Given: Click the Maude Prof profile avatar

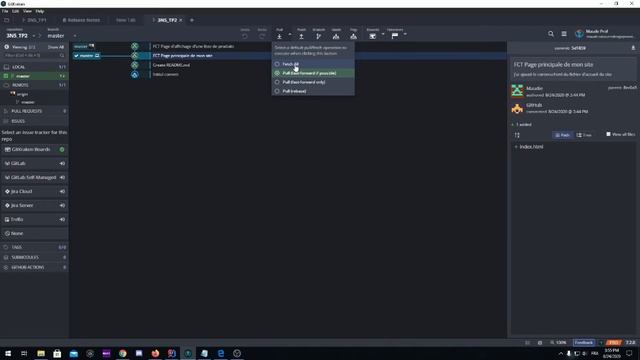Looking at the screenshot, I should coord(580,34).
